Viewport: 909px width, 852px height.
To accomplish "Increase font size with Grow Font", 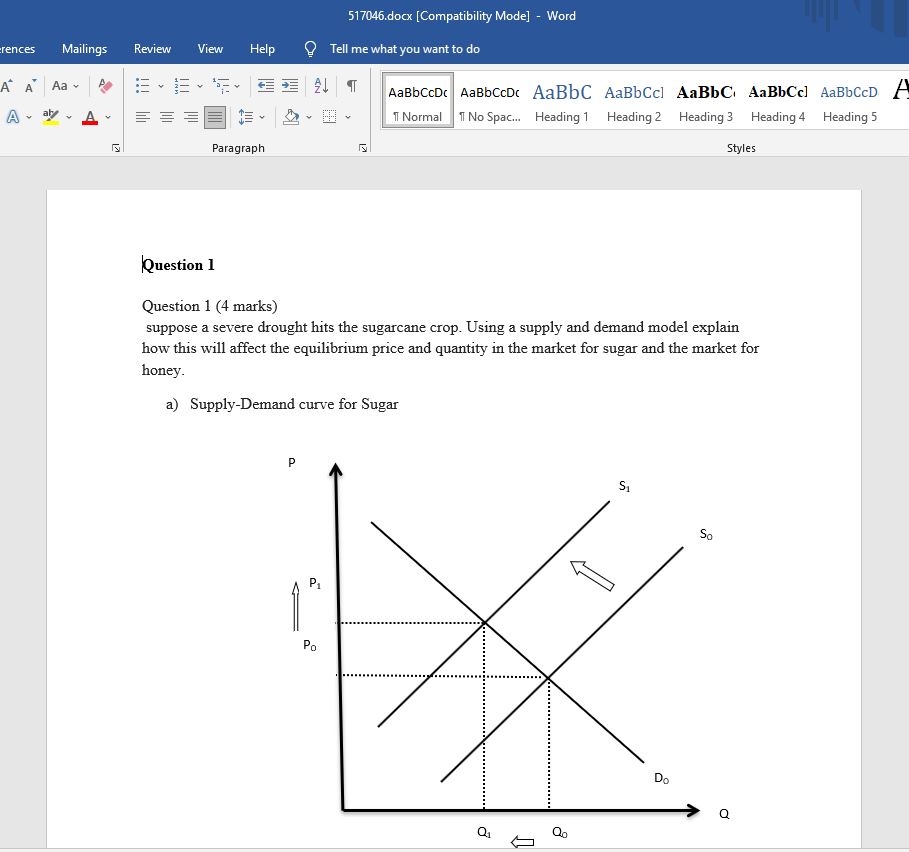I will tap(6, 86).
